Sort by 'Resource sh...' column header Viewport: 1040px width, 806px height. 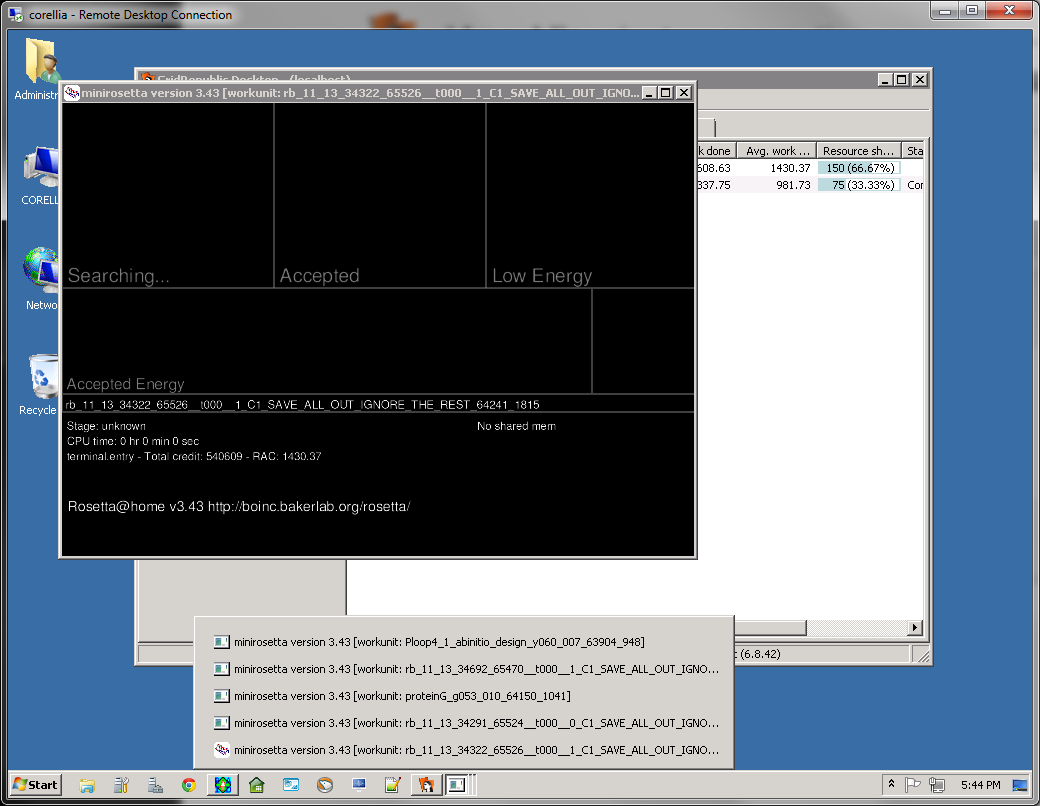[x=858, y=151]
